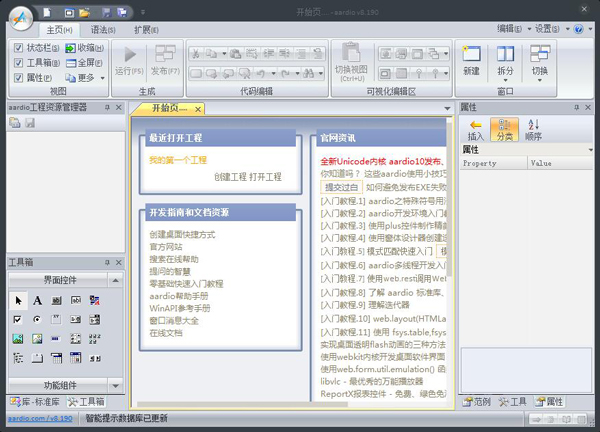This screenshot has height=432, width=600.
Task: Switch to 库·标准库 bottom tab
Action: [x=35, y=402]
